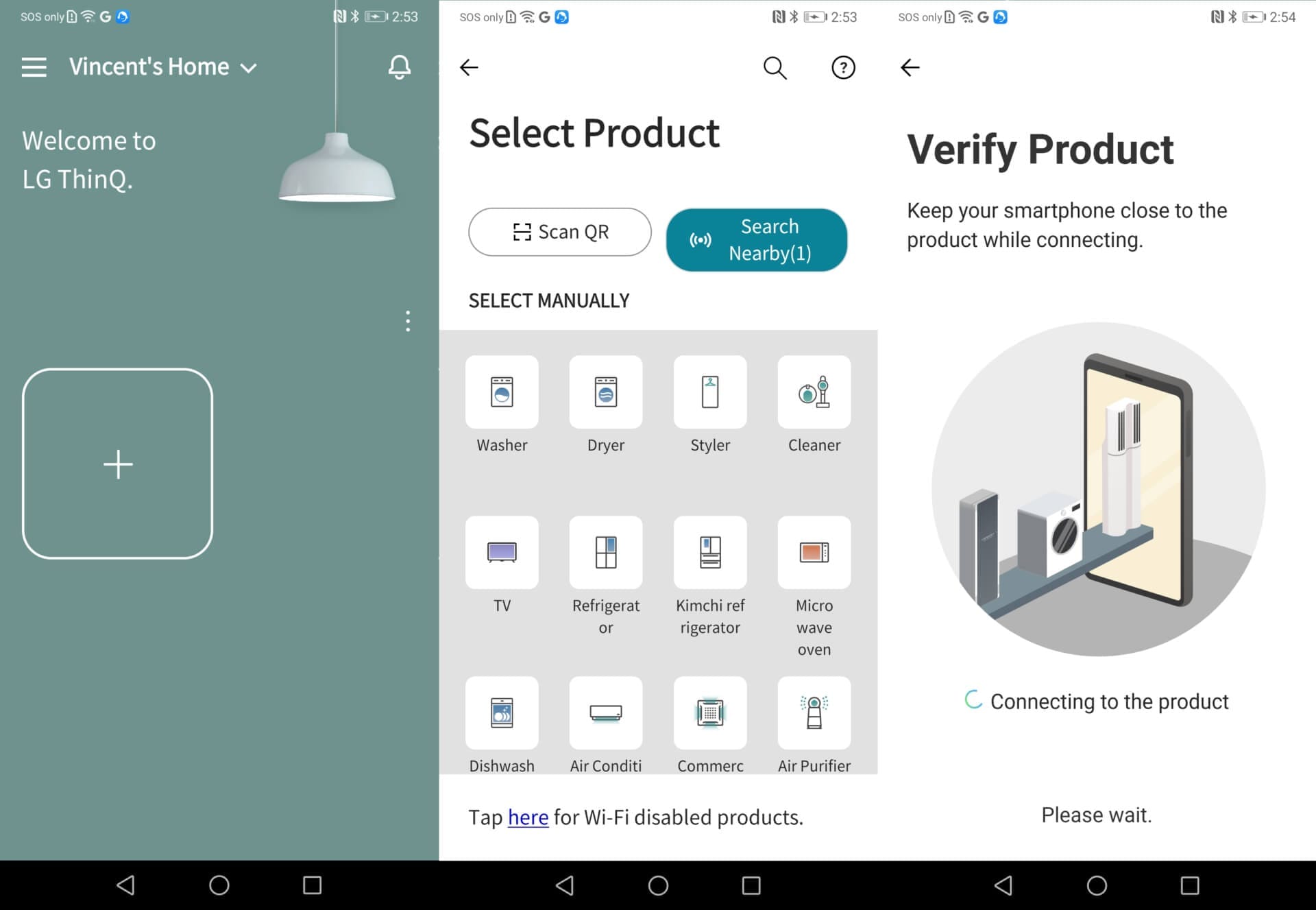Go back from Verify Product screen

(x=910, y=67)
